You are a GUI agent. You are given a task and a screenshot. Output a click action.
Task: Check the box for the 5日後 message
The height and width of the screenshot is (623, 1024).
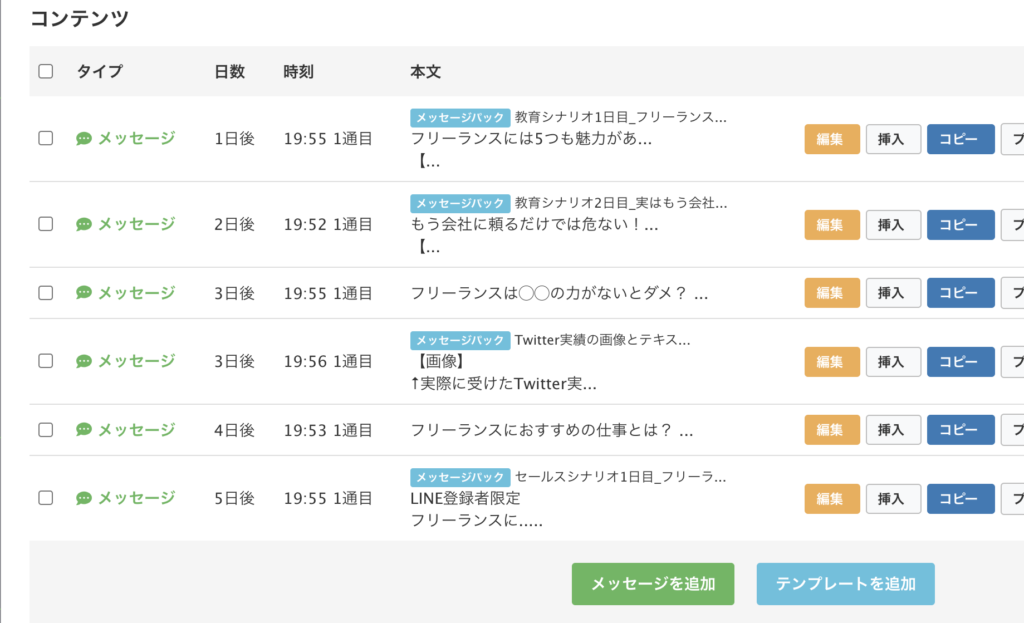coord(45,498)
